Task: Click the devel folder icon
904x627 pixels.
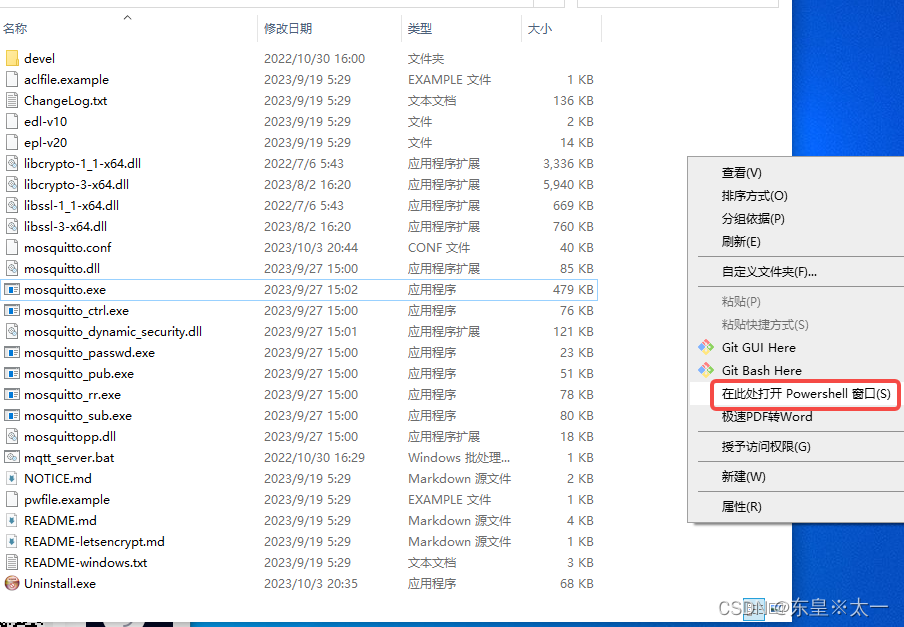Action: 12,58
